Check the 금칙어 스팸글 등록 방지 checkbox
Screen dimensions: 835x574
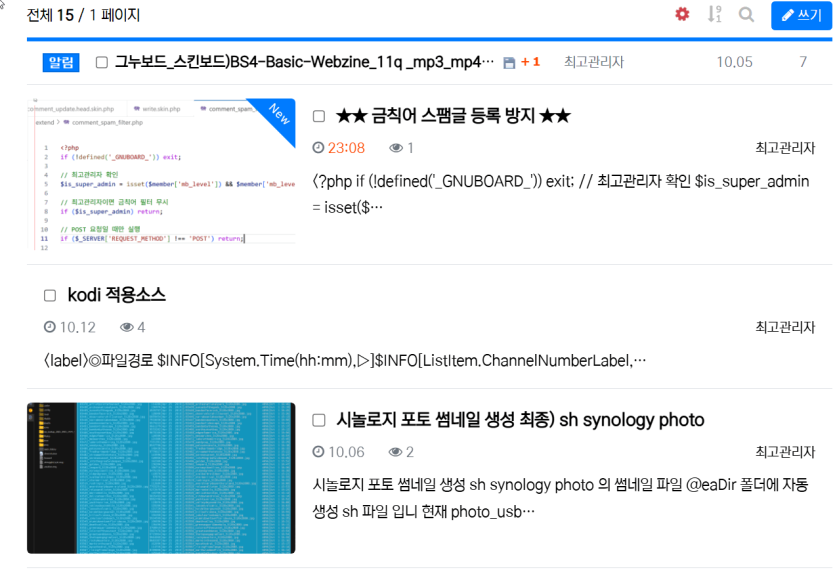tap(319, 116)
